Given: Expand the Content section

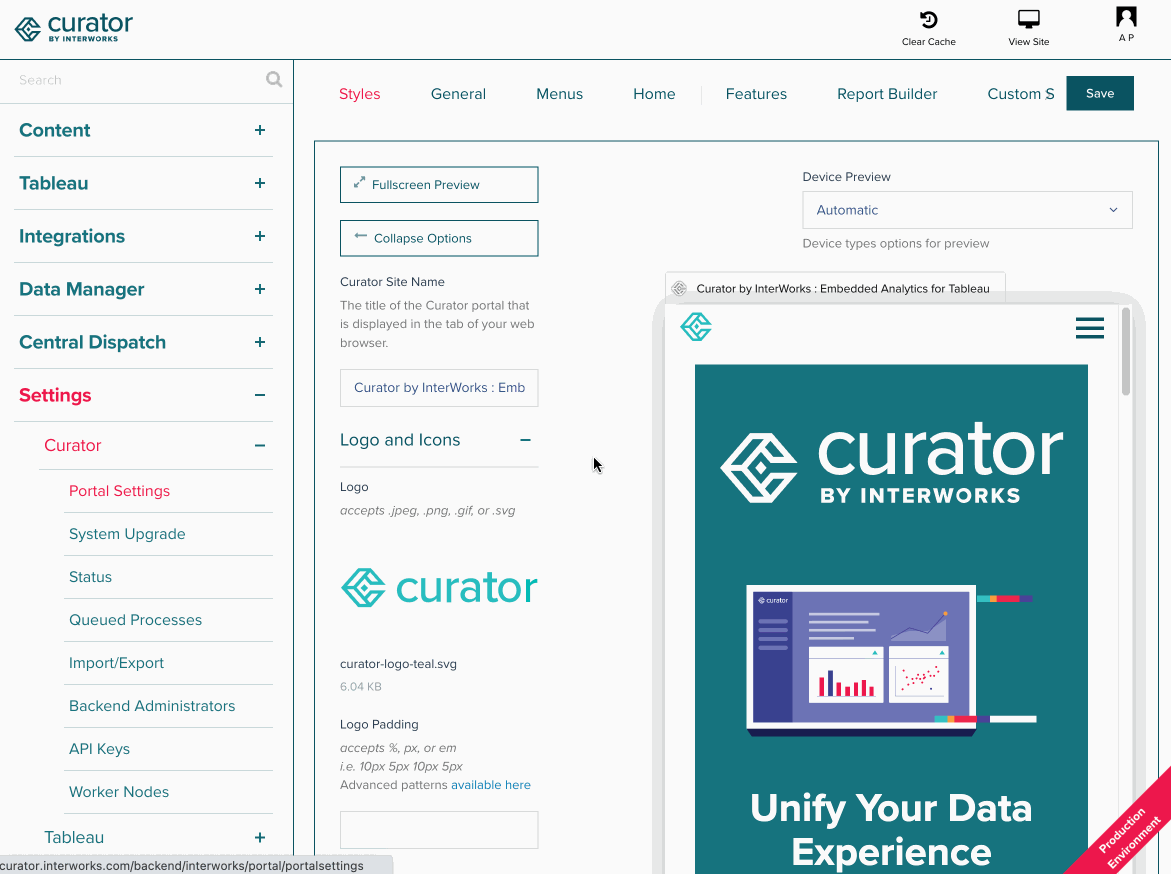Looking at the screenshot, I should pyautogui.click(x=259, y=130).
